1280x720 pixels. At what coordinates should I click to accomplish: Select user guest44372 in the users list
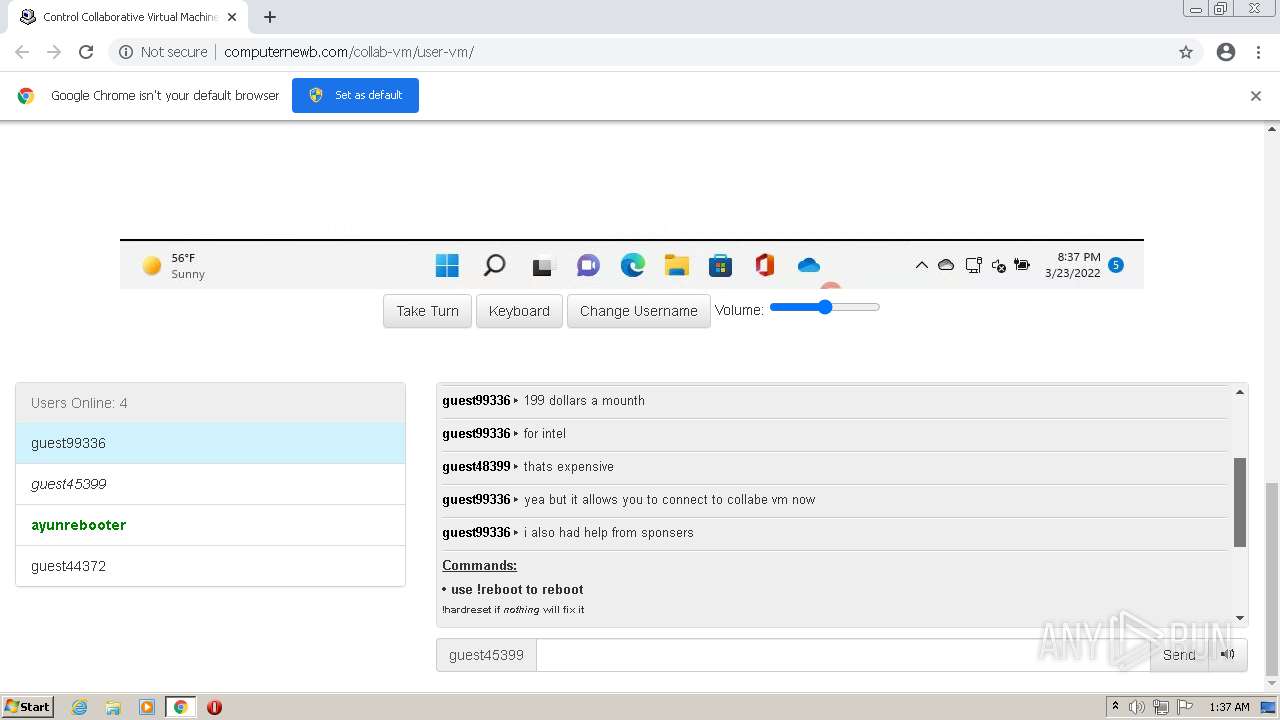210,566
